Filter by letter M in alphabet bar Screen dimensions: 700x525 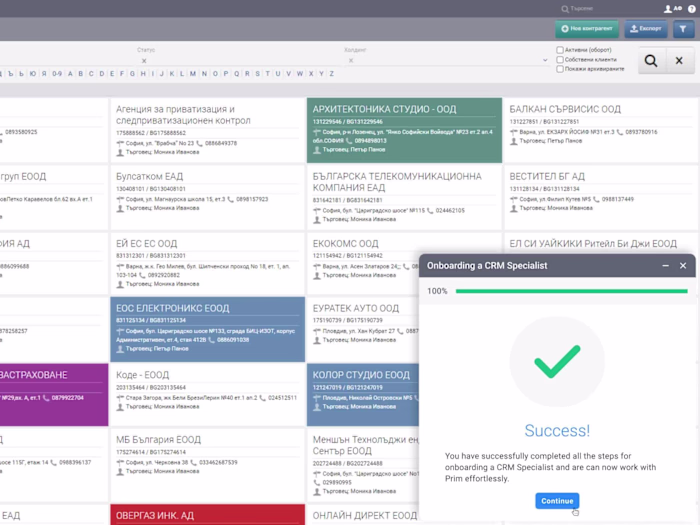click(192, 74)
